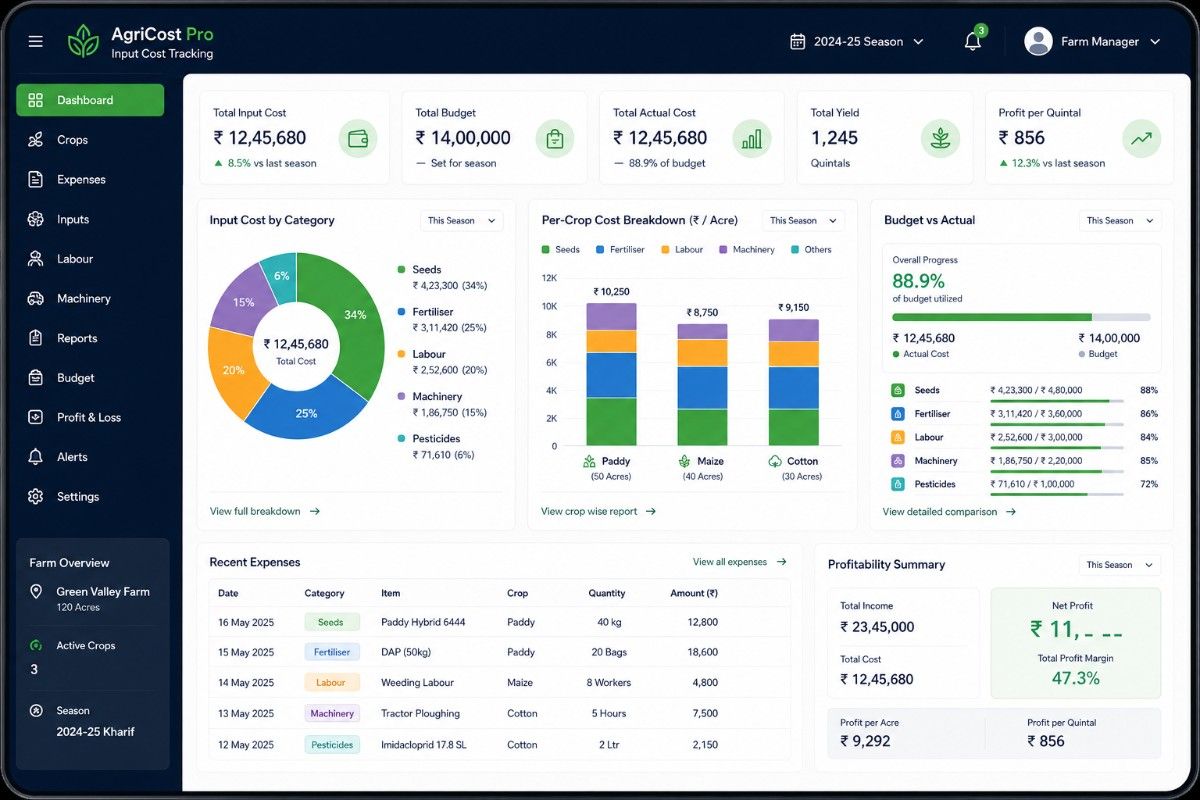The height and width of the screenshot is (800, 1200).
Task: Click the Seeds icon in Budget vs Actual
Action: click(897, 391)
